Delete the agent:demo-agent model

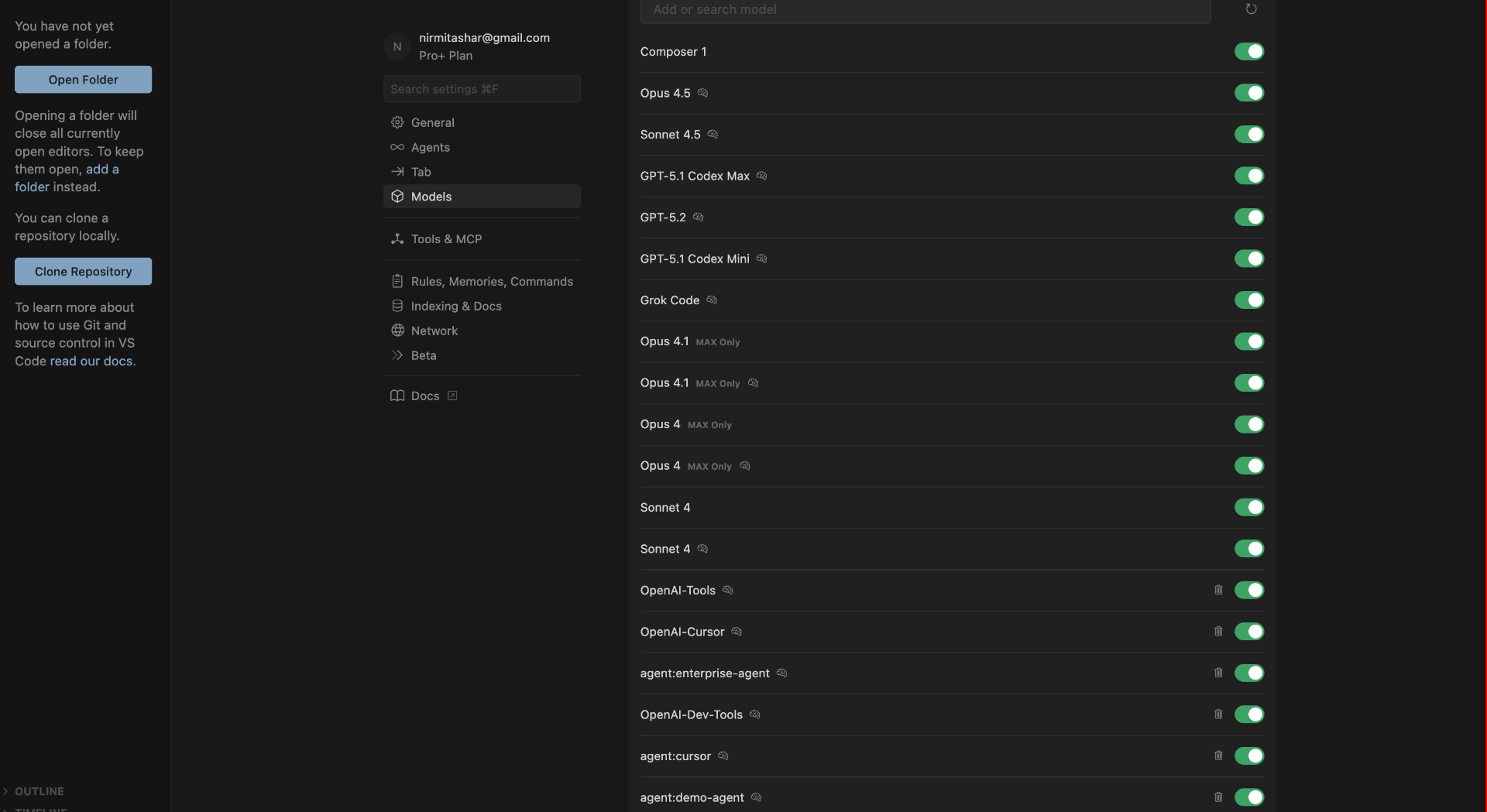(1218, 797)
